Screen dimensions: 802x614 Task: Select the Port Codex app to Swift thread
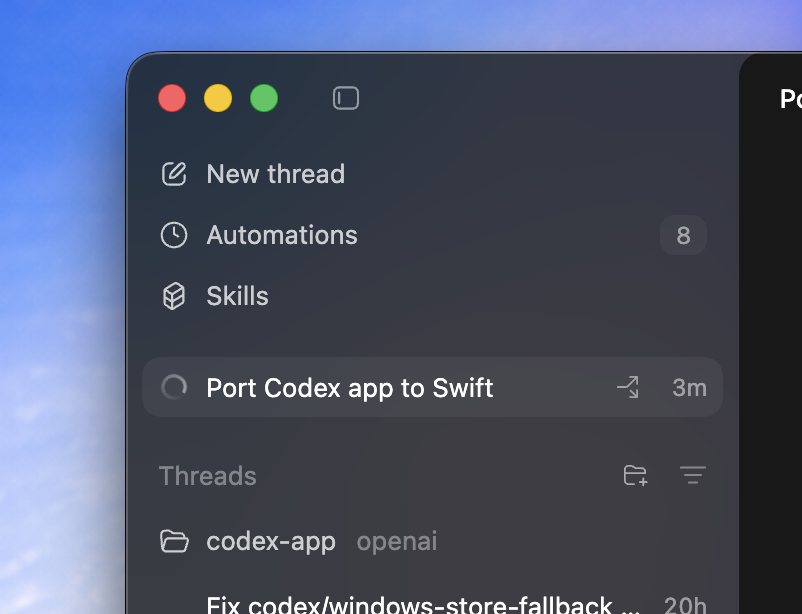click(432, 387)
